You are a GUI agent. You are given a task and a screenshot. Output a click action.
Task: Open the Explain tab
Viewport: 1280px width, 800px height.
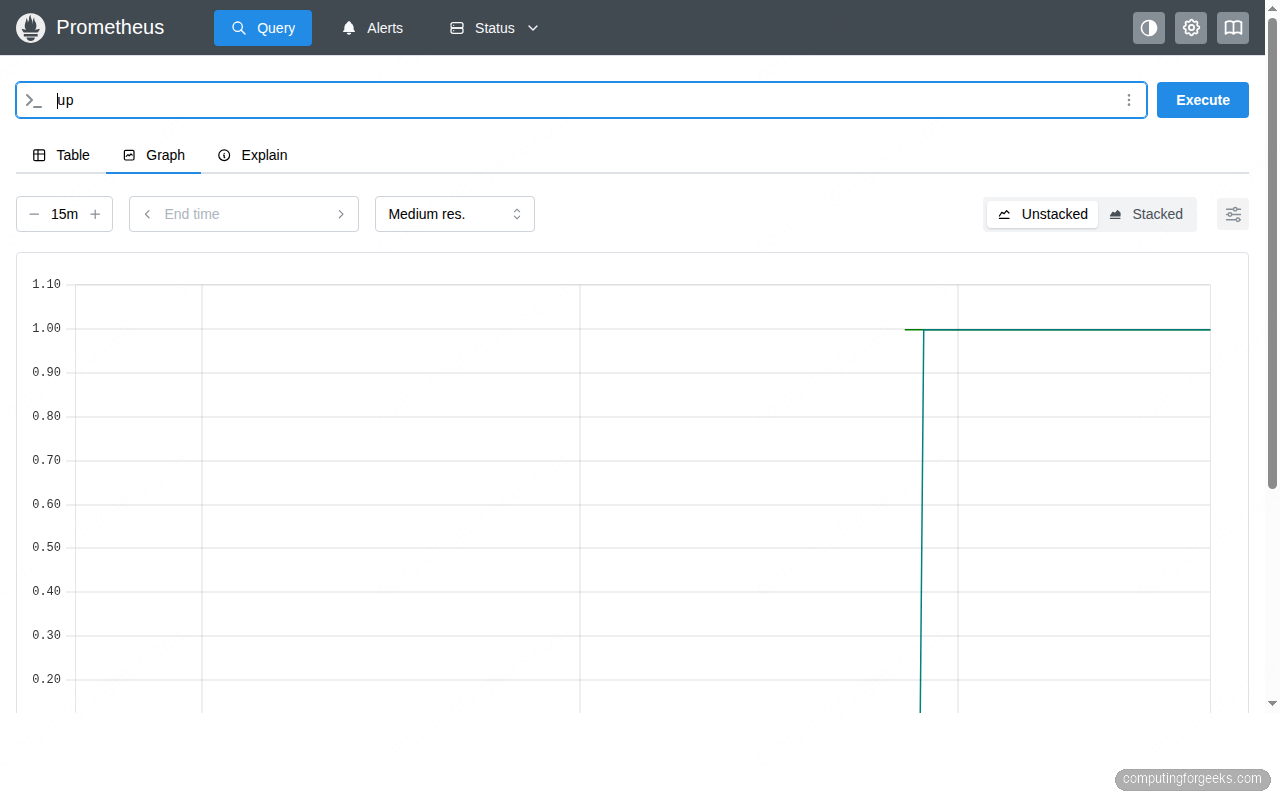[x=252, y=155]
